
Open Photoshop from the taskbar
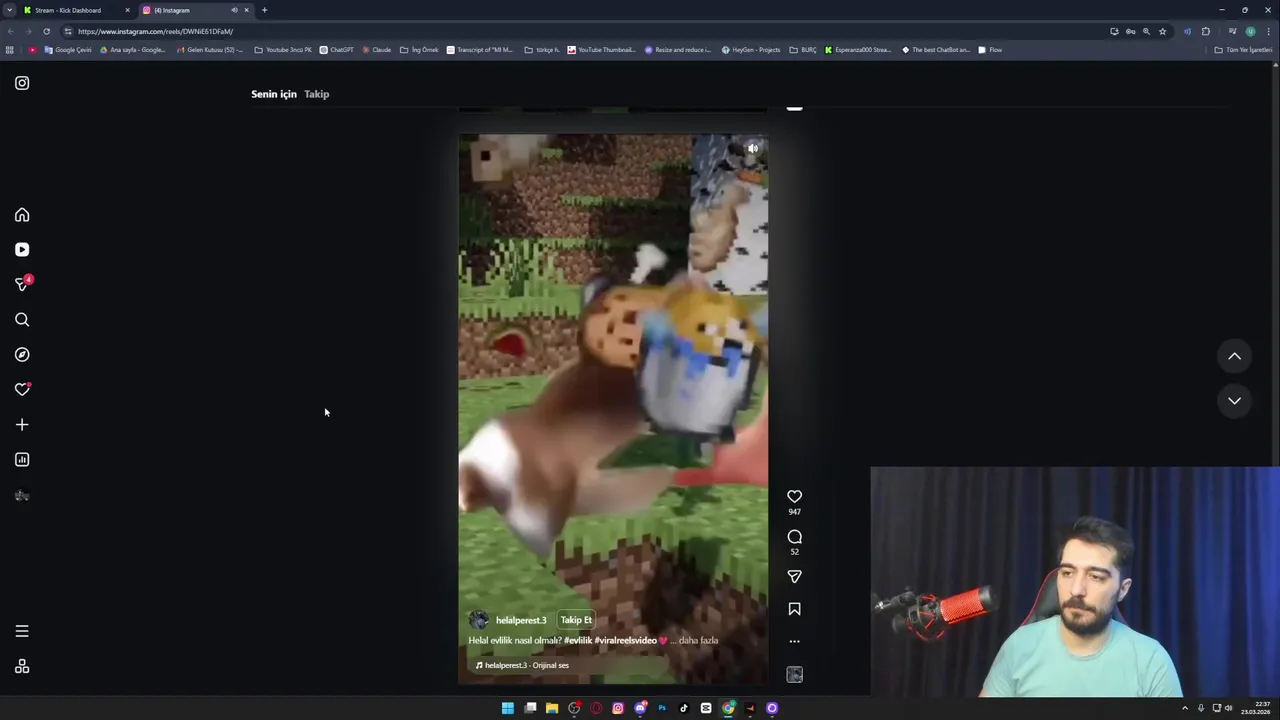pos(662,708)
